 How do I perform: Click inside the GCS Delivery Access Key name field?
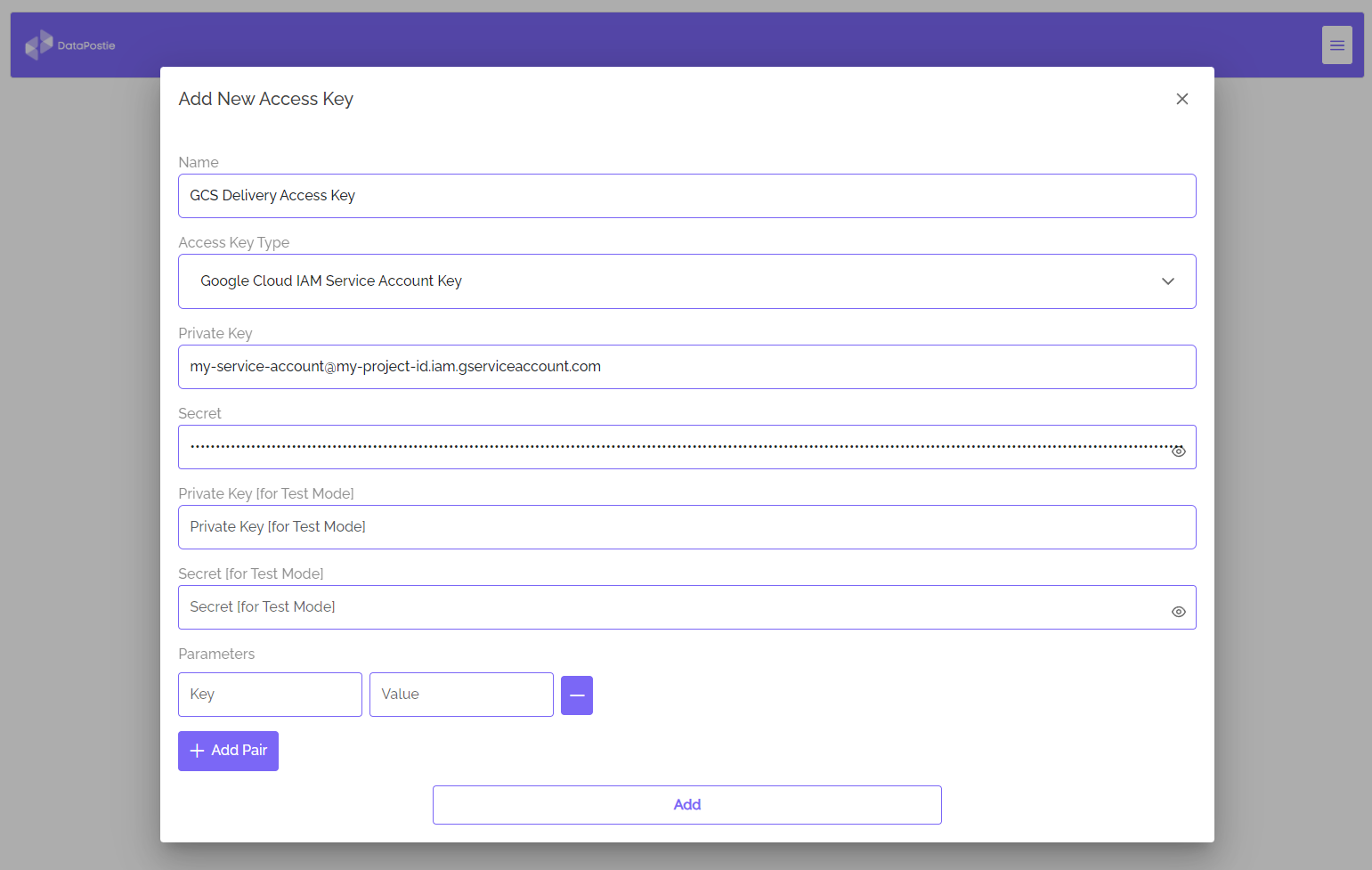[686, 195]
